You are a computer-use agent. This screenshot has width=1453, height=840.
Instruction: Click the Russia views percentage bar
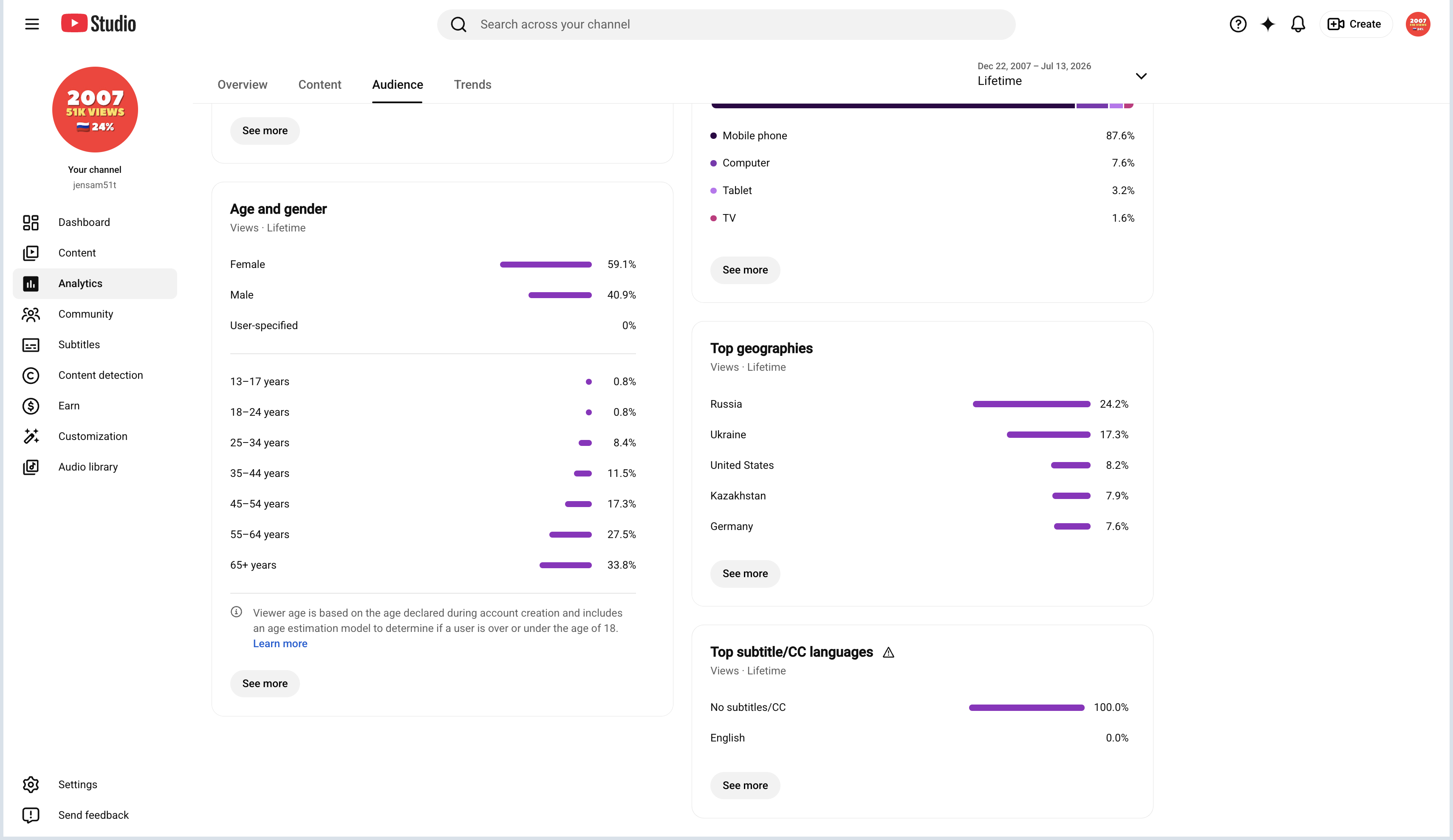pyautogui.click(x=1031, y=404)
